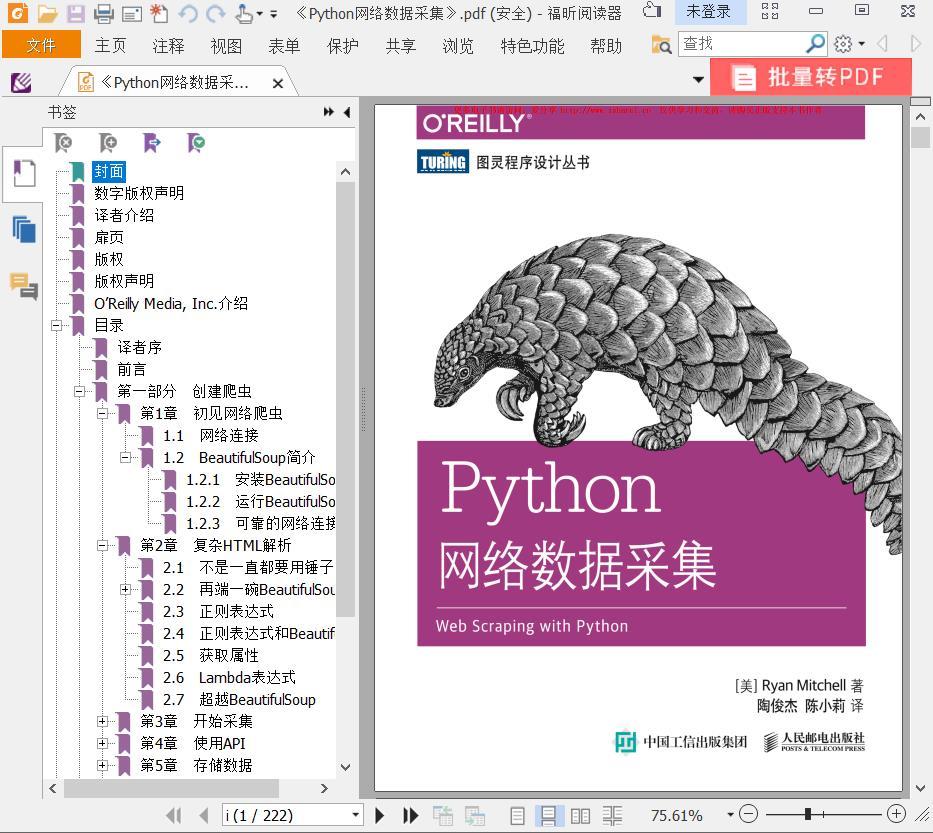Screen dimensions: 933x833
Task: Select continuous page view mode
Action: (x=548, y=815)
